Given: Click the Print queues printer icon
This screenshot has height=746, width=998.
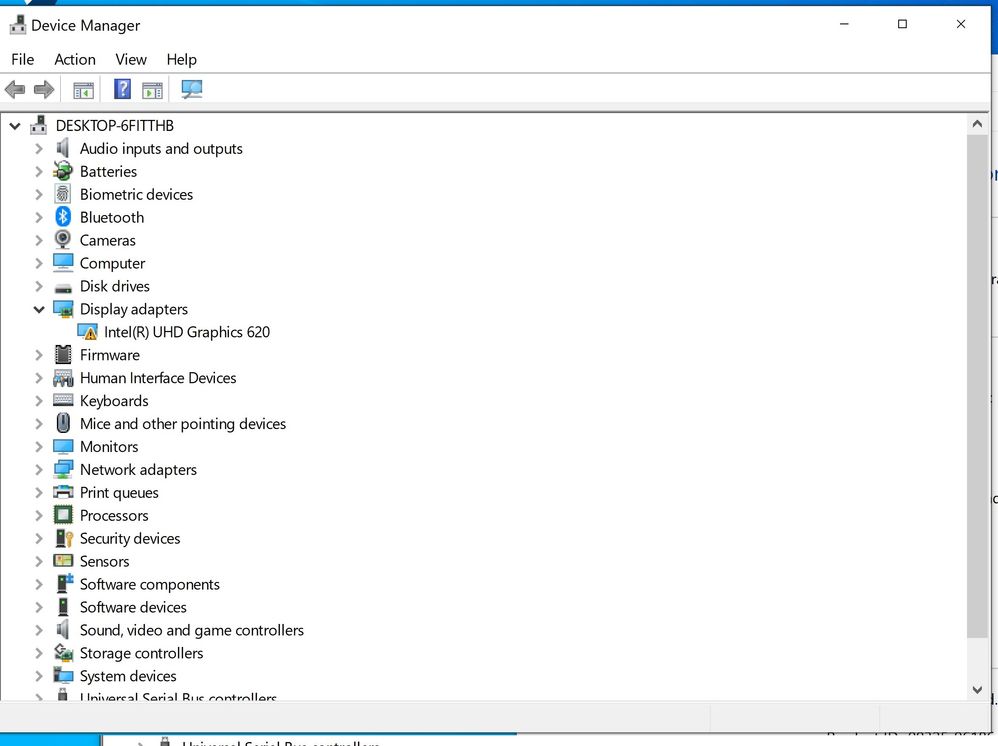Looking at the screenshot, I should pos(63,492).
